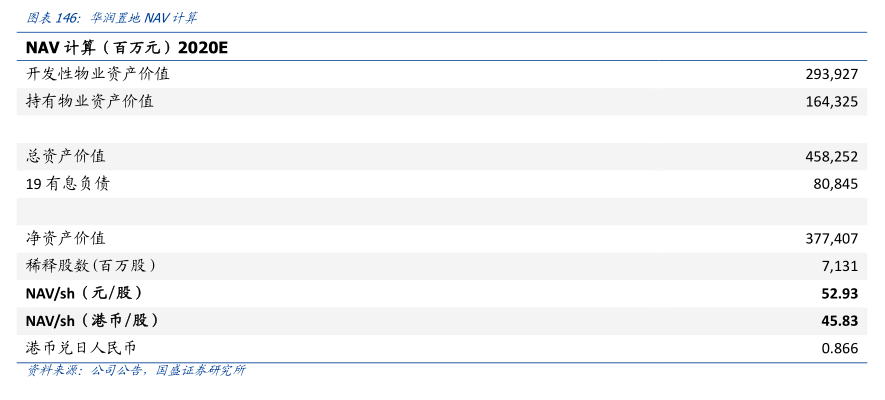Click the 持有物业资产价值 row label
Viewport: 885px width, 400px height.
click(89, 101)
